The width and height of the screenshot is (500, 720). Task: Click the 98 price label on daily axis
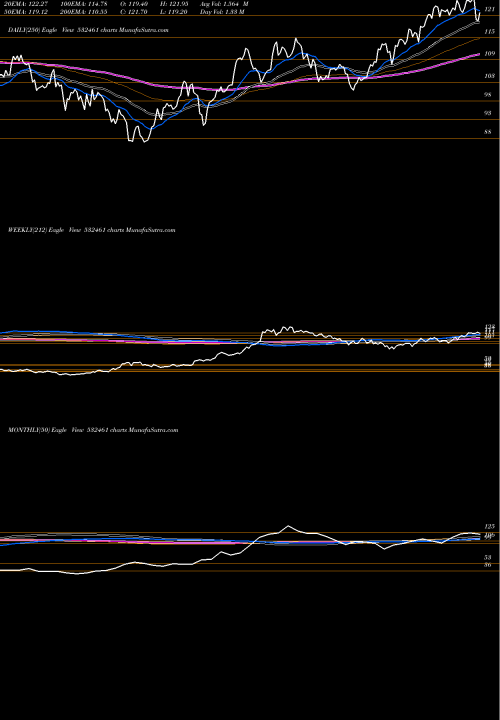[x=488, y=95]
